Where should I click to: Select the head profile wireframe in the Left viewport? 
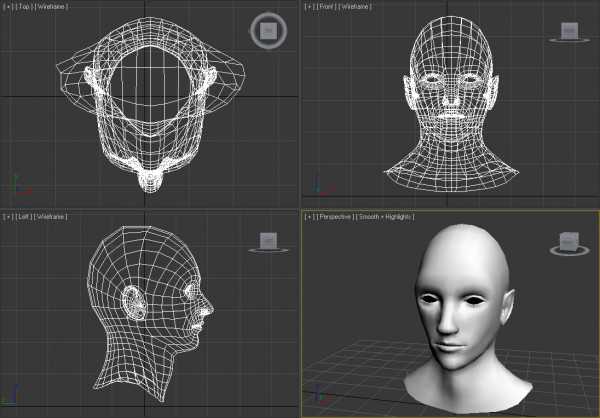point(150,313)
